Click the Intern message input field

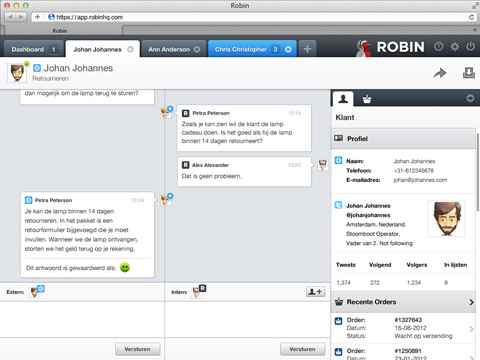(x=247, y=319)
